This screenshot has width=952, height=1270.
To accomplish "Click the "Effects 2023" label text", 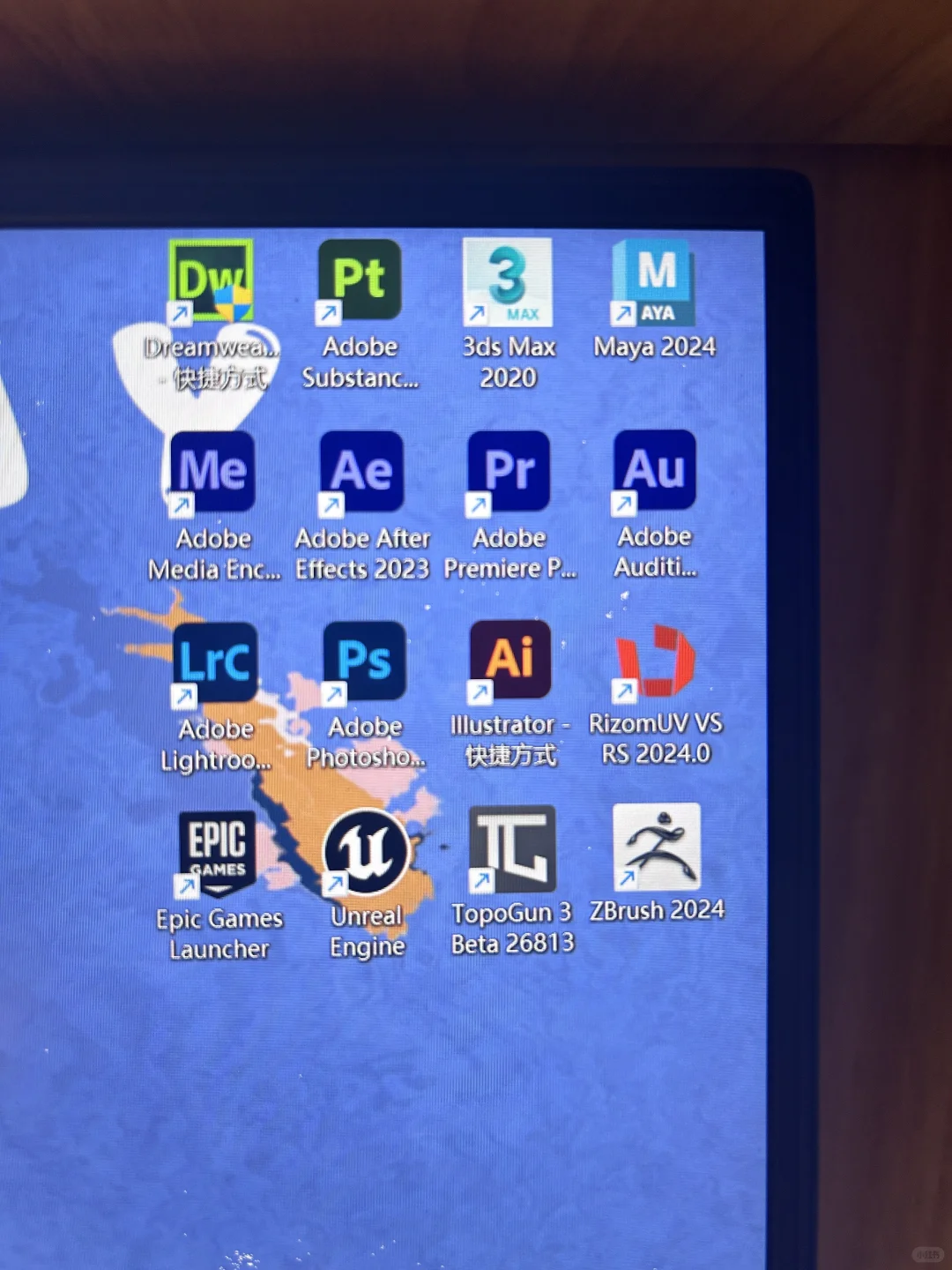I will [x=362, y=569].
